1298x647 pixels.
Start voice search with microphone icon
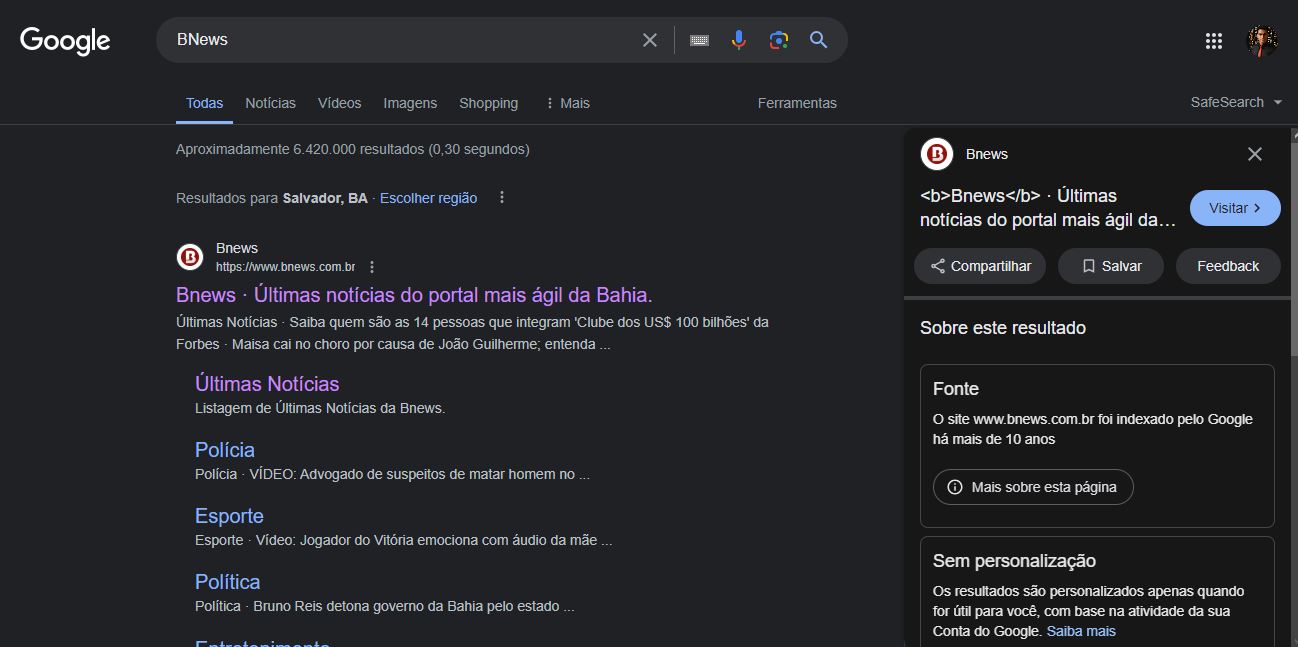click(739, 40)
